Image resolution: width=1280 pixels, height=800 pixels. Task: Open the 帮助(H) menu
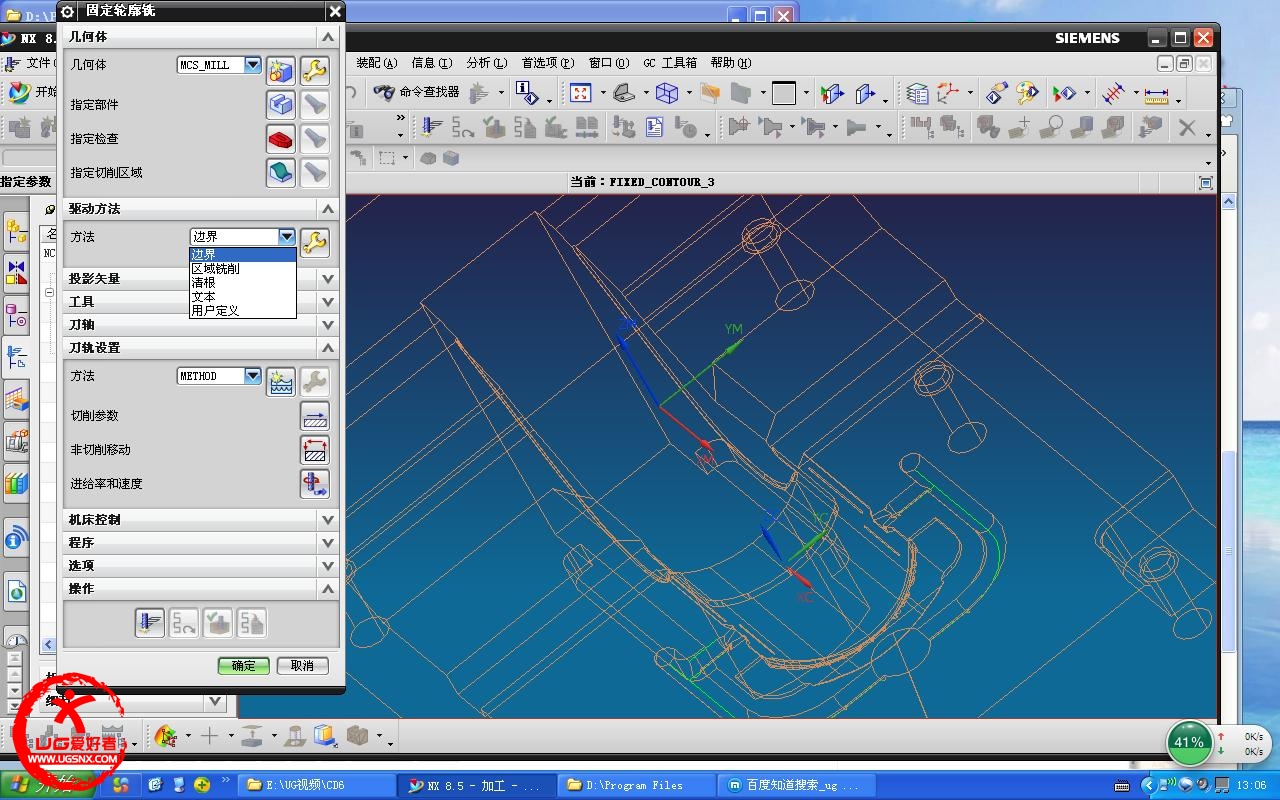click(x=730, y=62)
